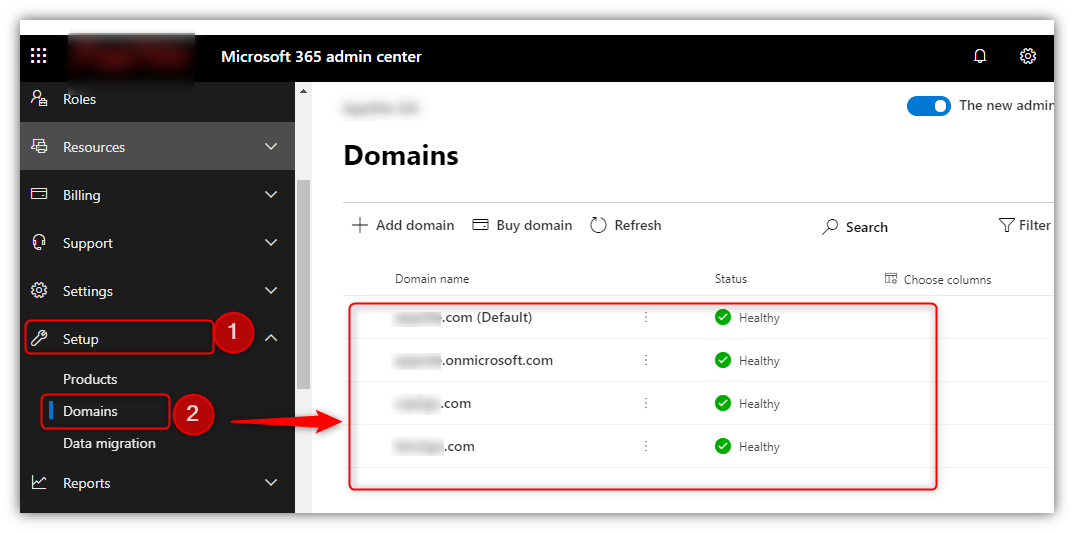Click the Roles sidebar icon

click(39, 98)
